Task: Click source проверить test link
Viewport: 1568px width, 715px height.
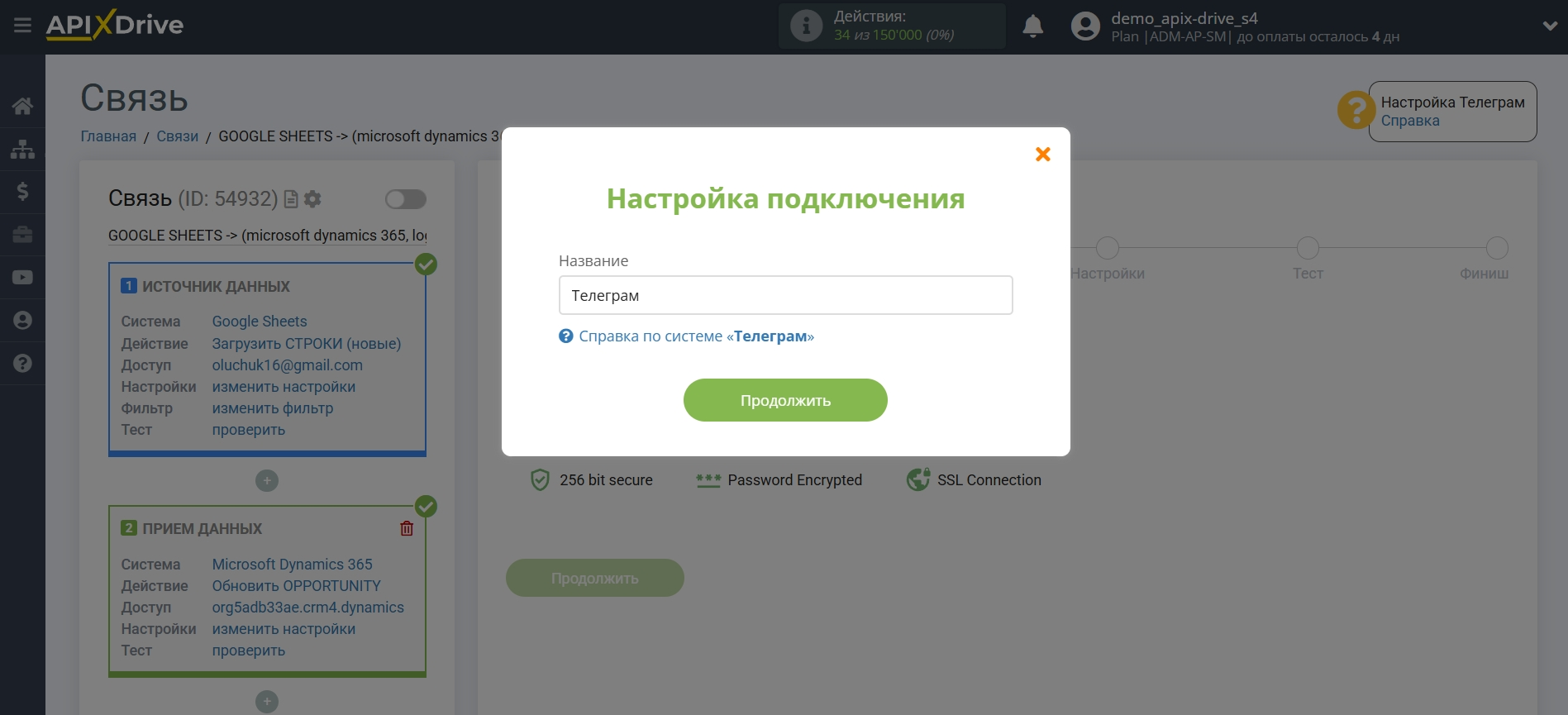Action: 249,429
